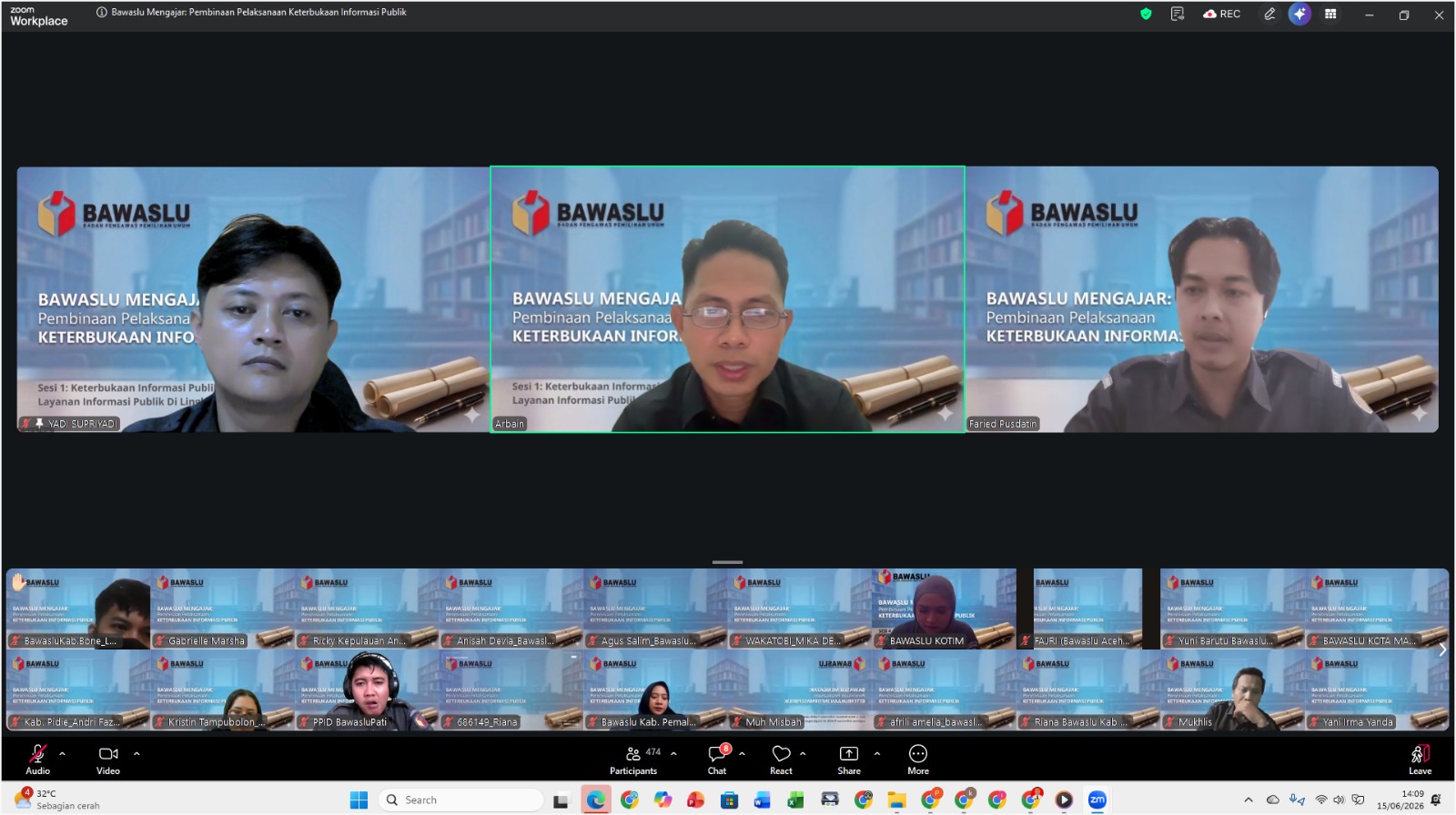Show the next page of gallery thumbnails

1442,649
